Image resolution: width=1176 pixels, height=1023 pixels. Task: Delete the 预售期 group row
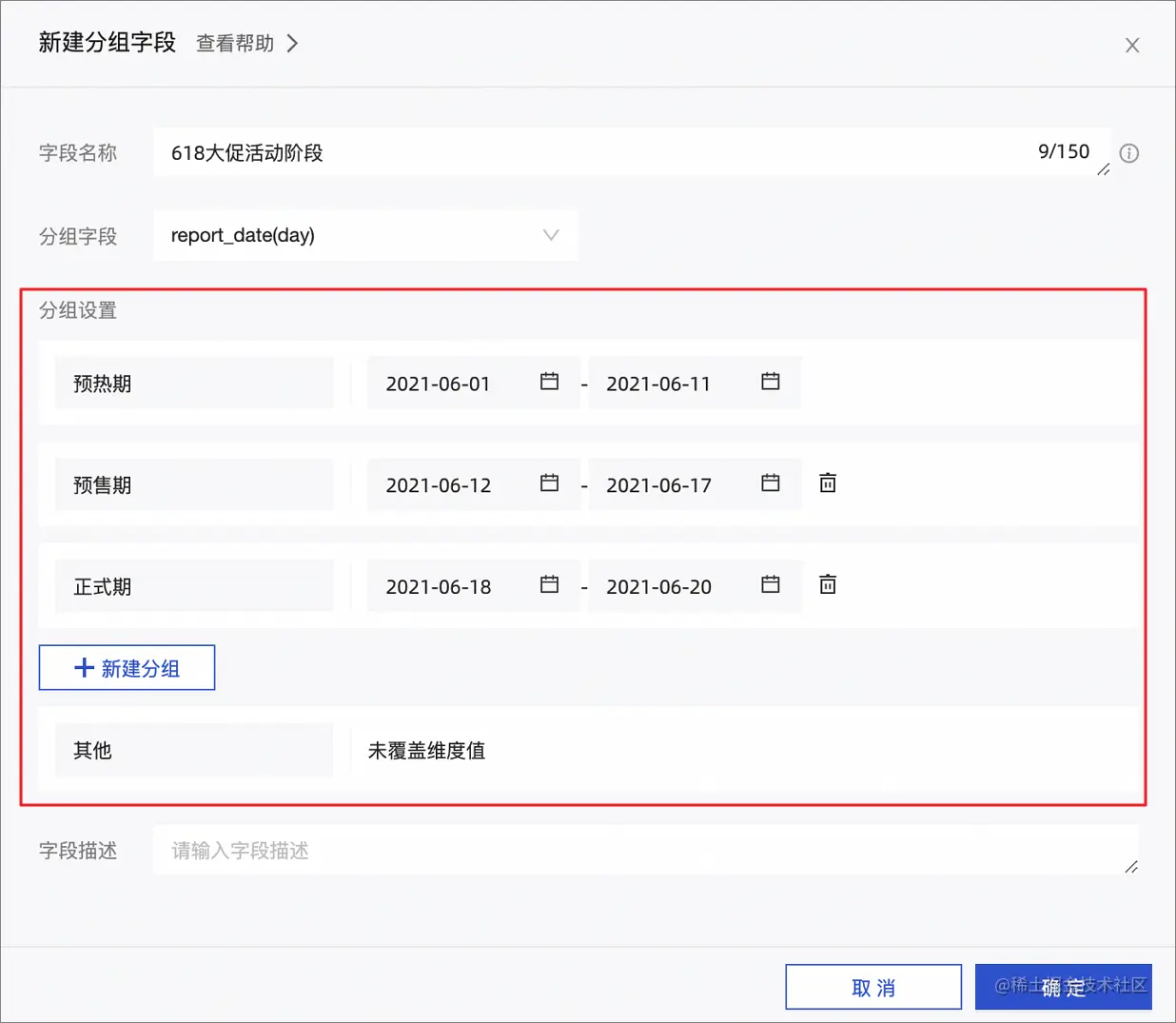[828, 482]
